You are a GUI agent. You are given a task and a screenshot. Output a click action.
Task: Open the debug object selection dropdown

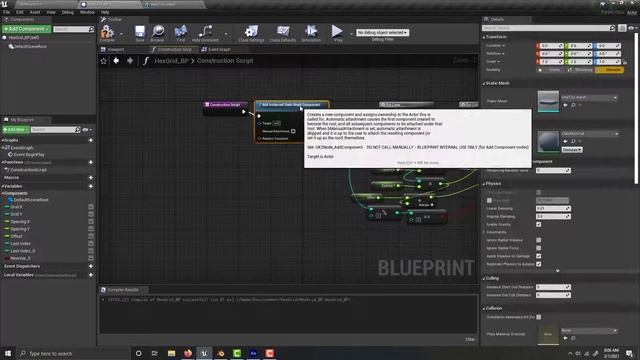coord(382,32)
